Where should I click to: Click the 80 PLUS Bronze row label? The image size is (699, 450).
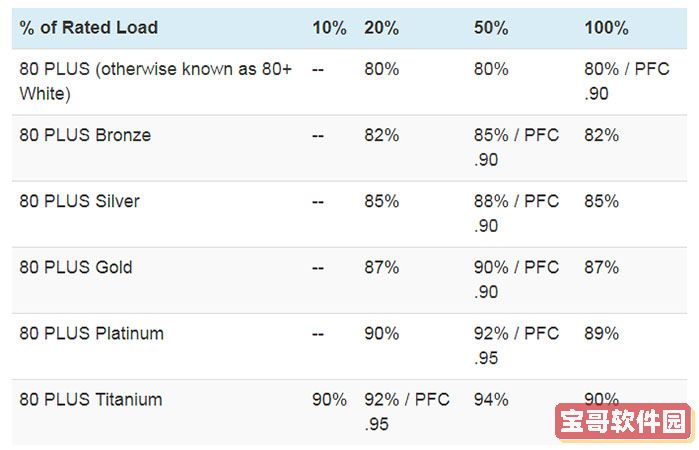point(85,135)
